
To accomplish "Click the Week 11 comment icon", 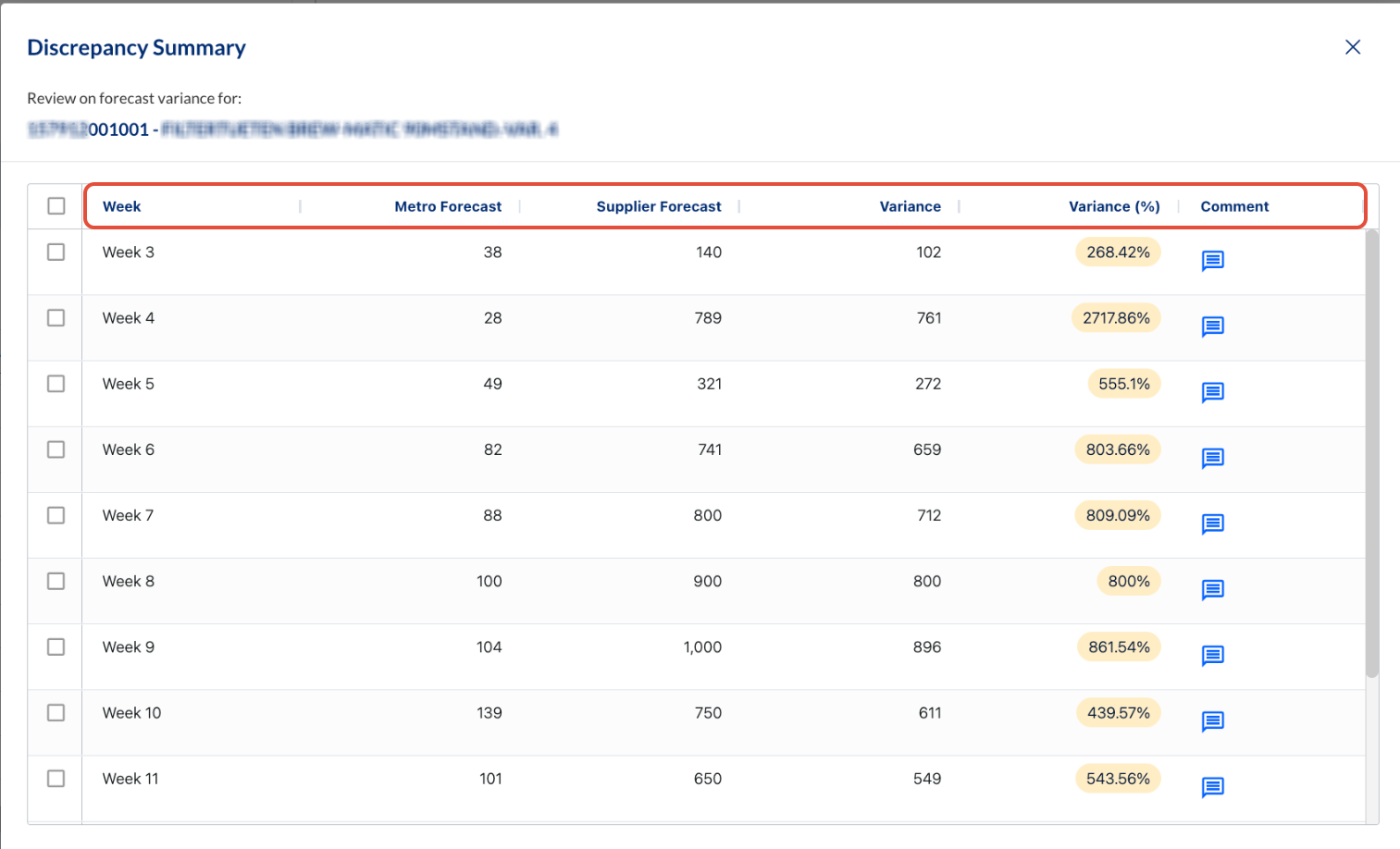I will (x=1212, y=786).
